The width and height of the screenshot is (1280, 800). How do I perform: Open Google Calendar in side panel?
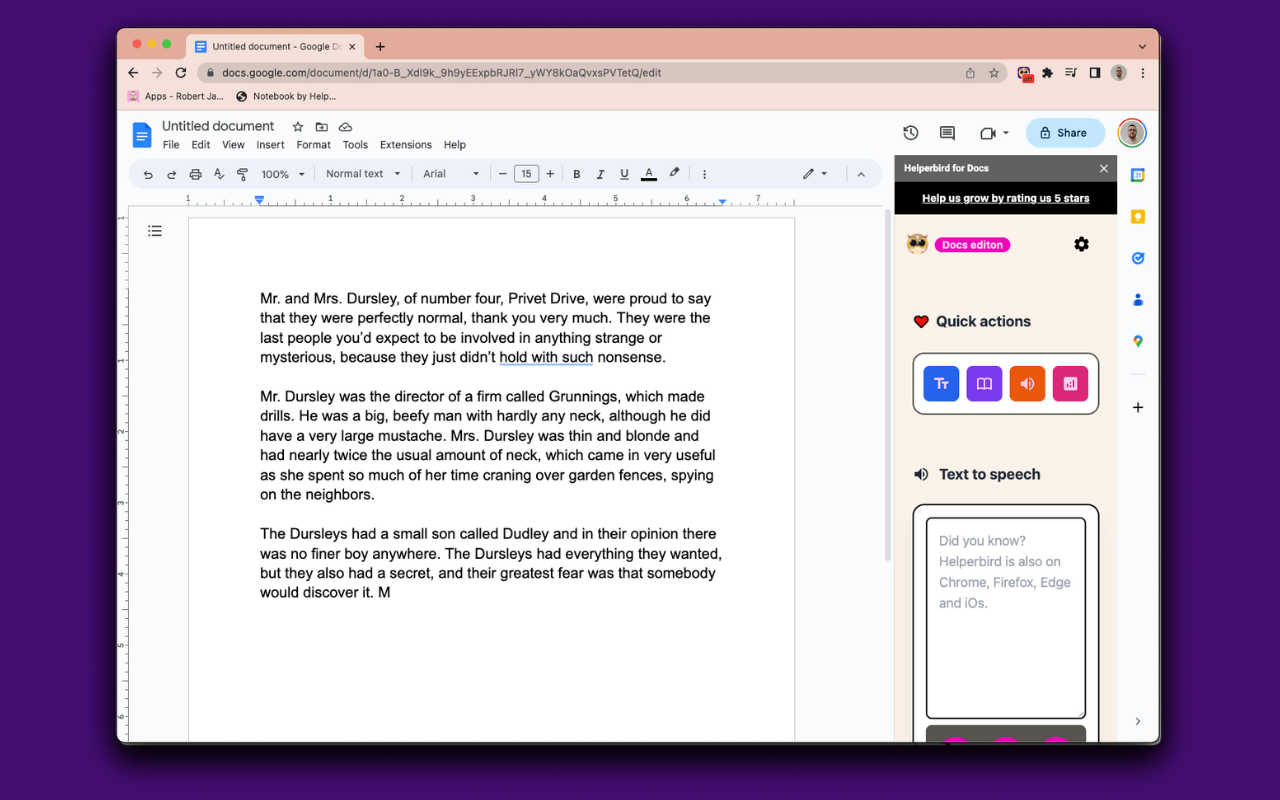(1138, 175)
